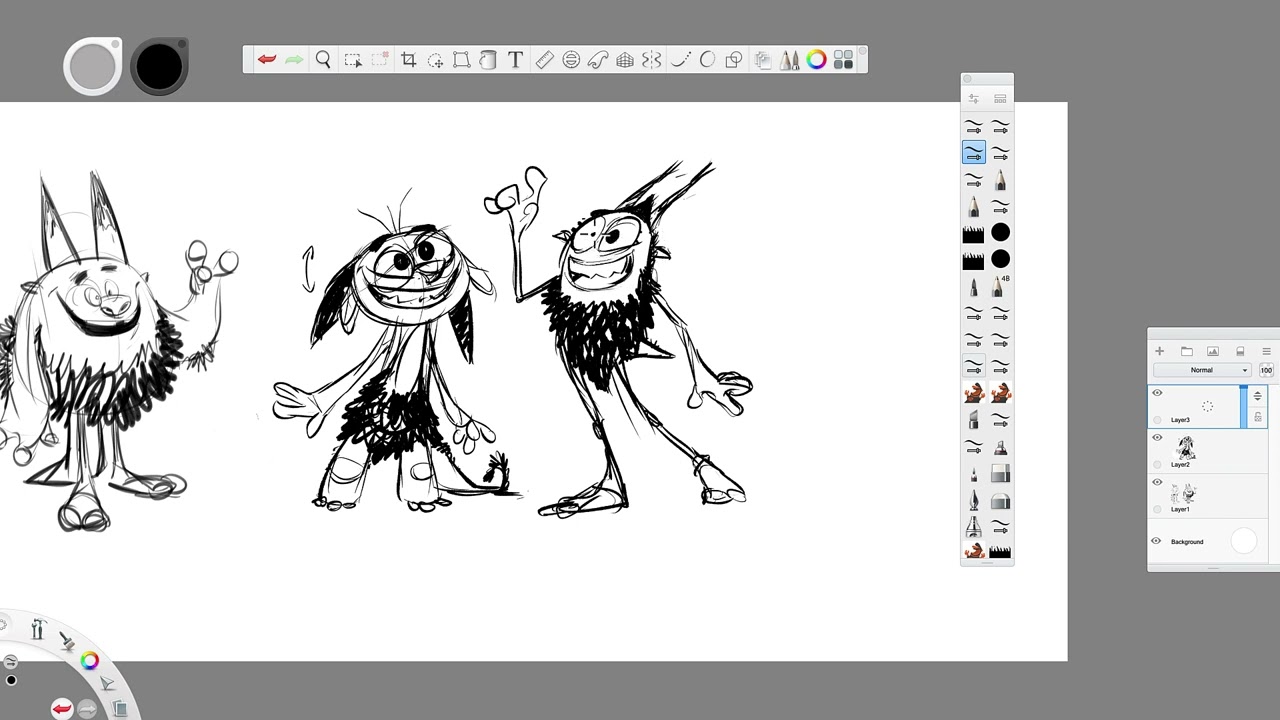Toggle the Layer3 lock icon

click(1257, 417)
